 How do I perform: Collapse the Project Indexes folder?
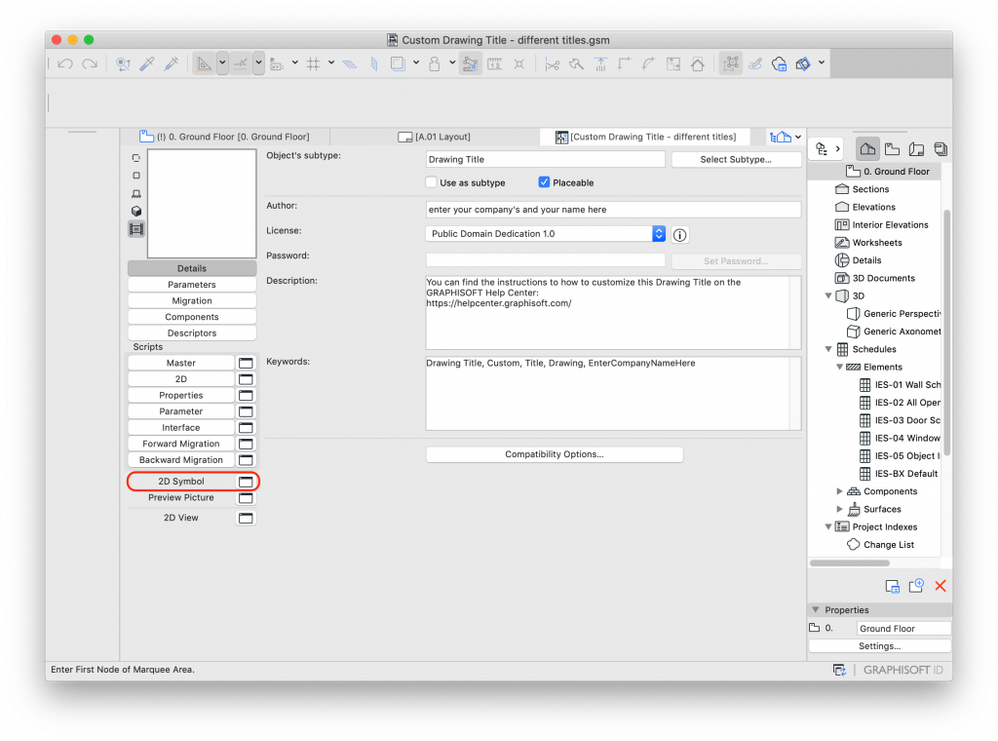click(828, 527)
